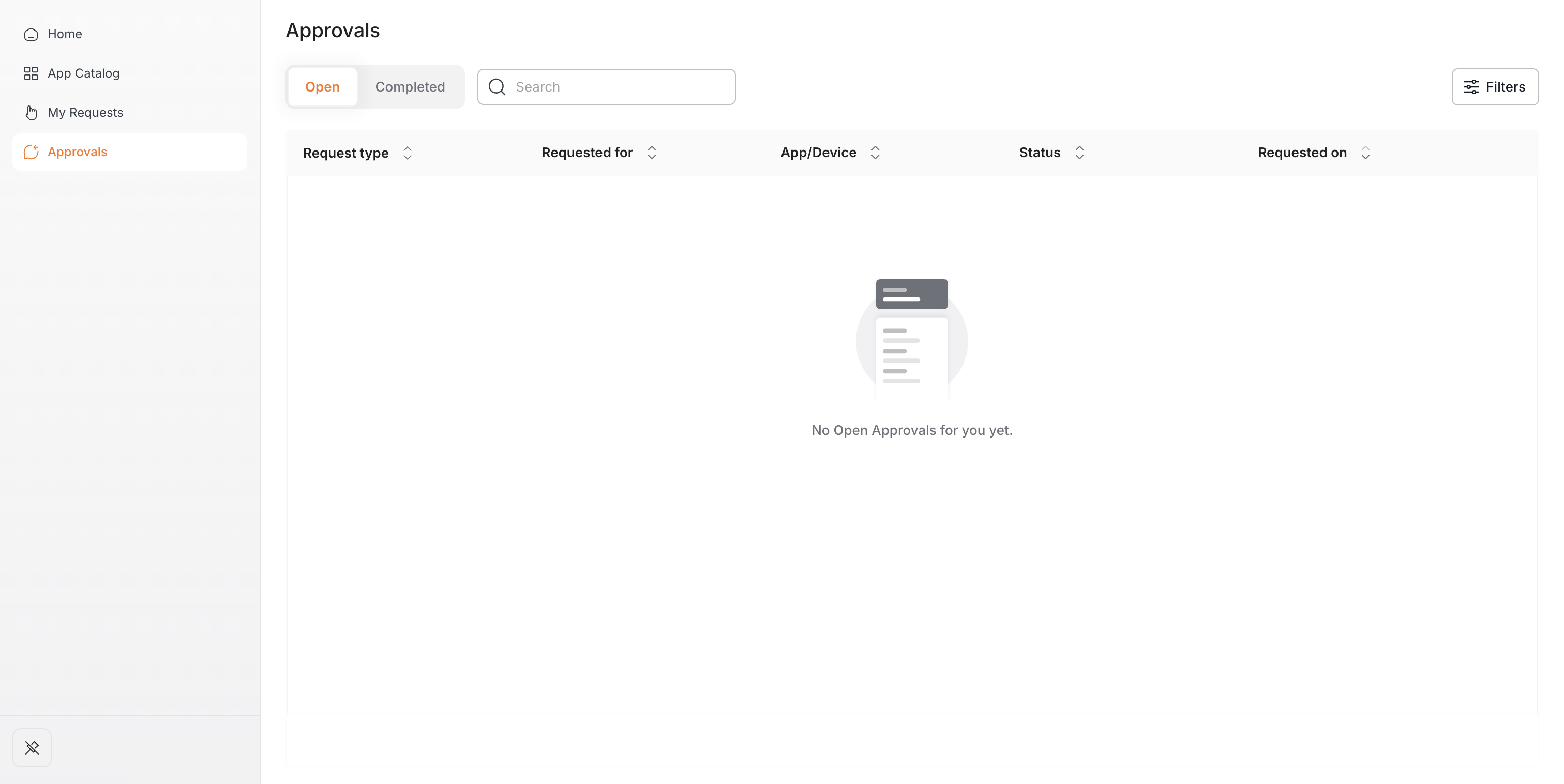Sort by Requested for arrows

click(652, 153)
